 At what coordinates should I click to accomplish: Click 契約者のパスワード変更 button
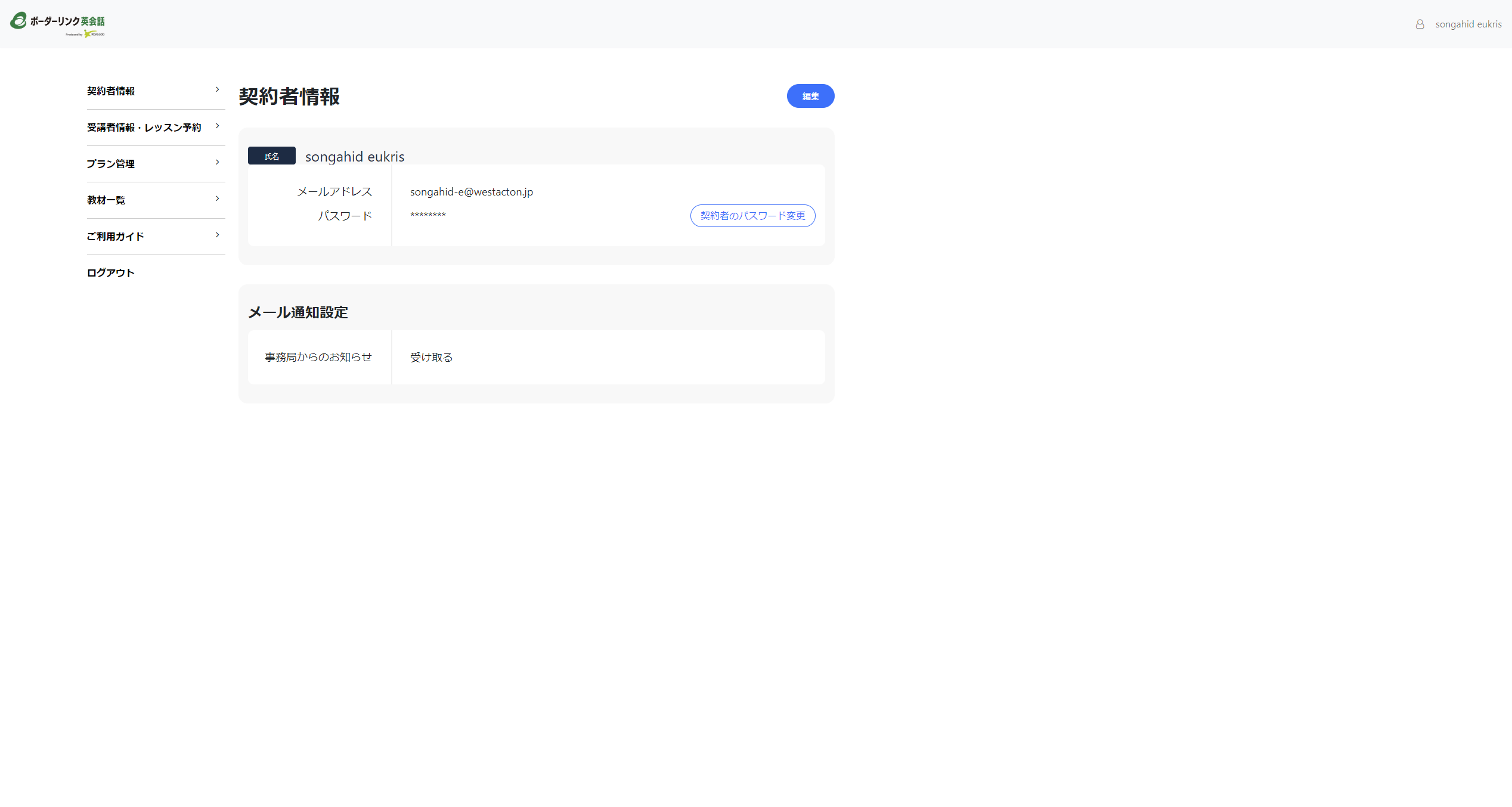click(x=752, y=216)
